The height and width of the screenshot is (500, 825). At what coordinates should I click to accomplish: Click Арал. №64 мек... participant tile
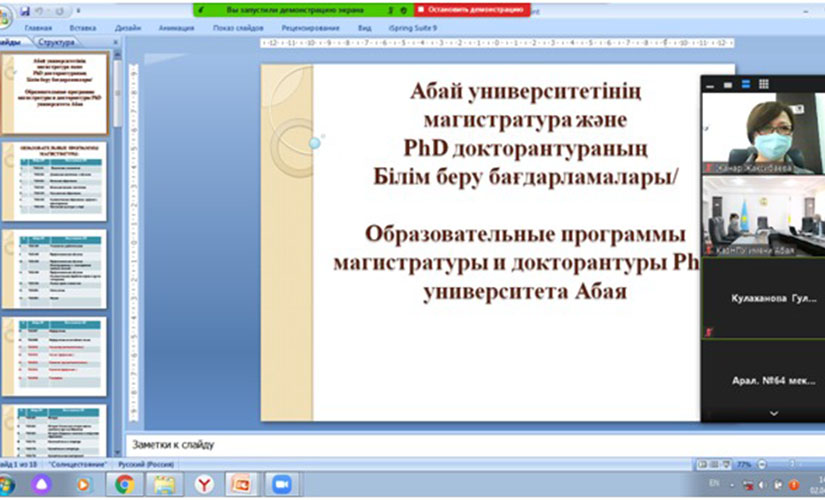point(763,379)
